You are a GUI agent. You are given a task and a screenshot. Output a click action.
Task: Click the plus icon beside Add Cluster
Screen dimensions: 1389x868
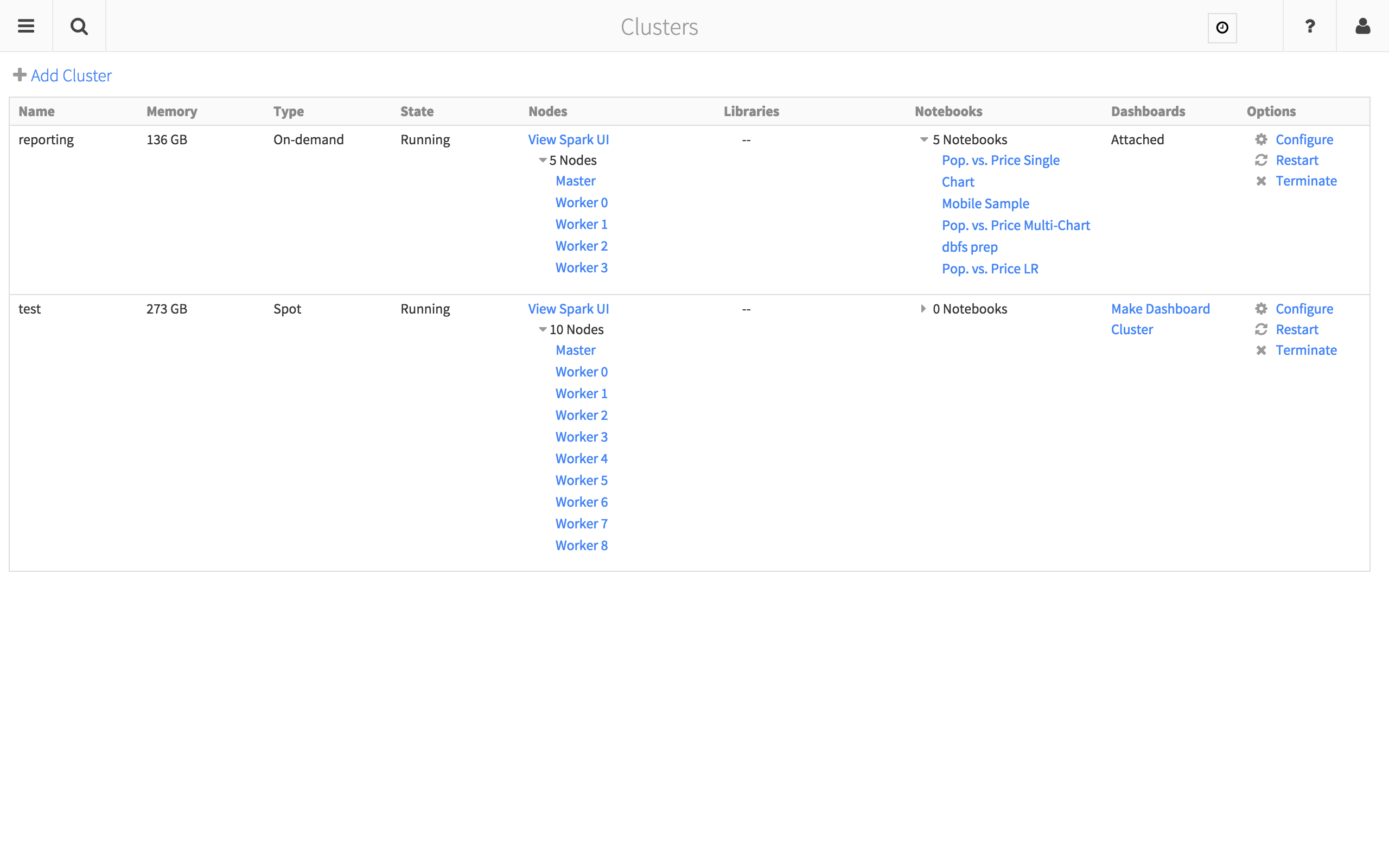click(x=20, y=75)
